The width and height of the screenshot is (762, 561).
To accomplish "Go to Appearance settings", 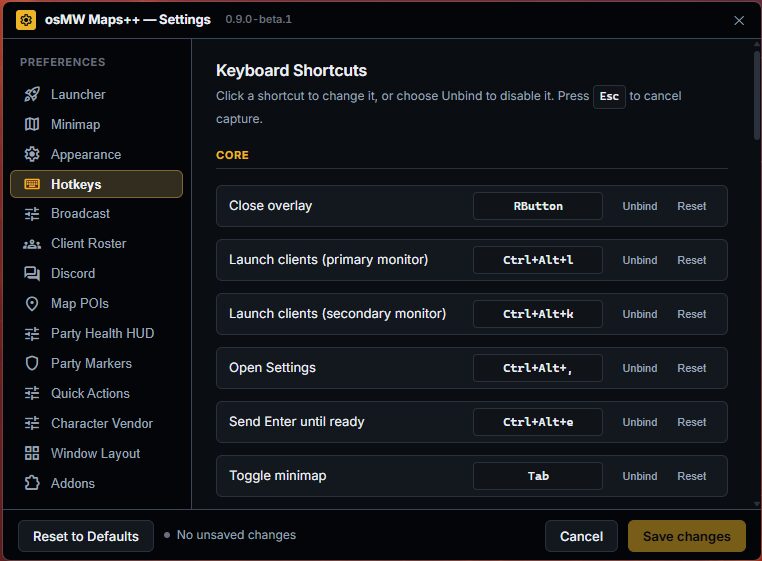I will tap(96, 154).
